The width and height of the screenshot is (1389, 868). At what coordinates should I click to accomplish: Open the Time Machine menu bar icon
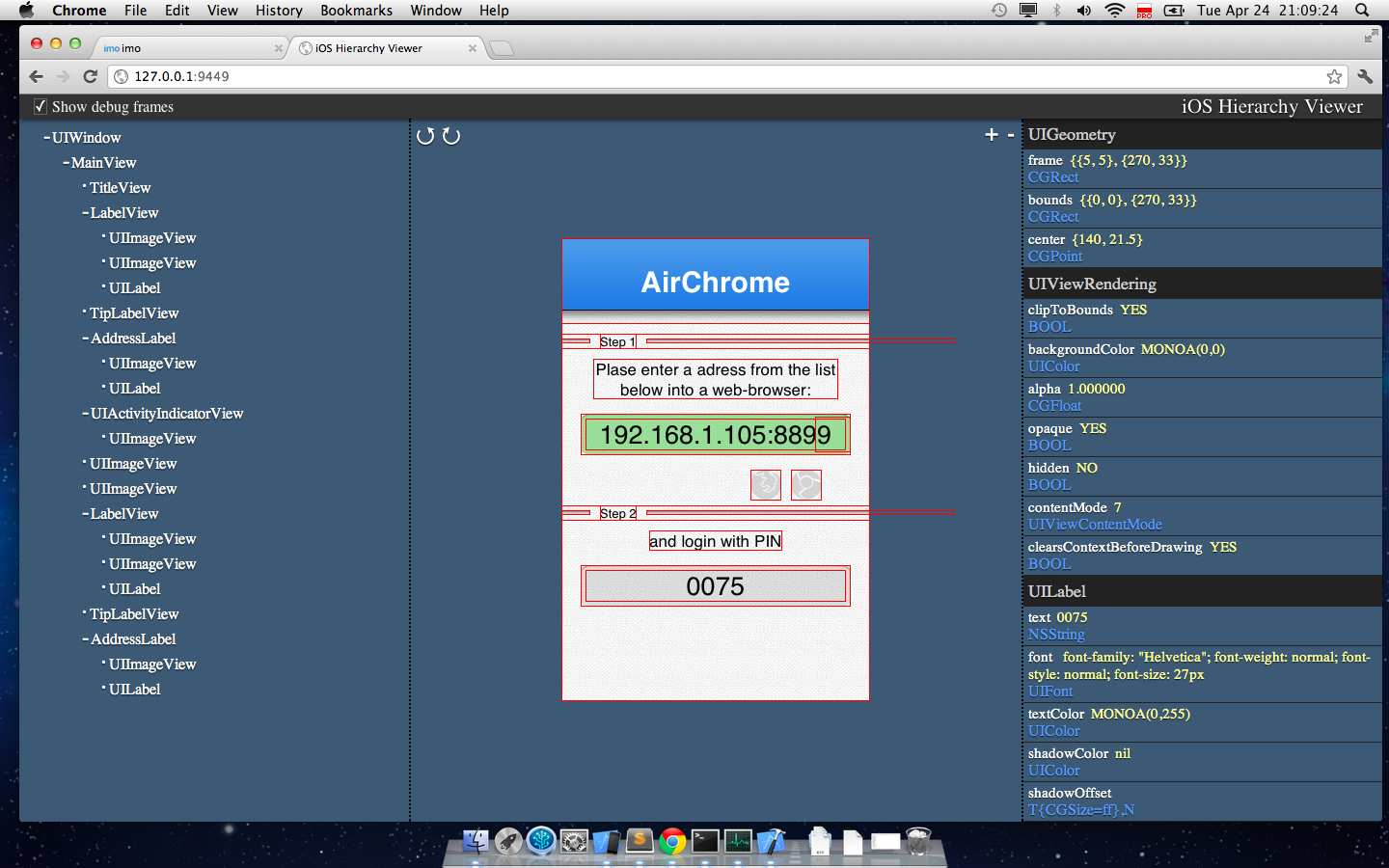998,11
